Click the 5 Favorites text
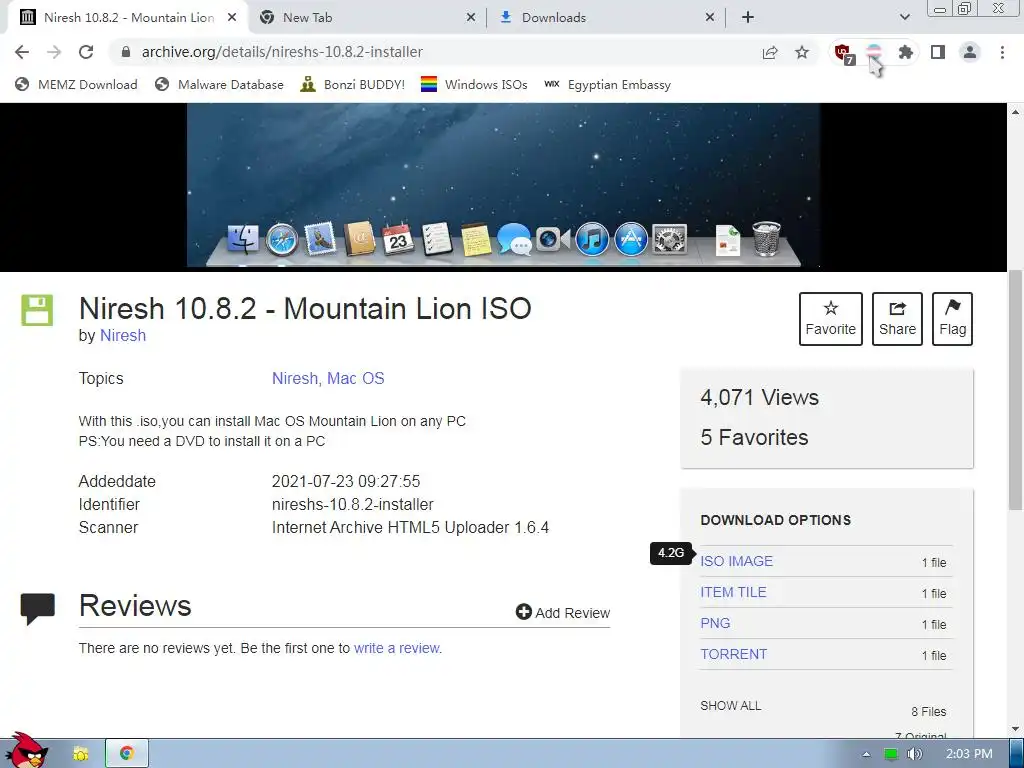The width and height of the screenshot is (1024, 768). point(754,437)
